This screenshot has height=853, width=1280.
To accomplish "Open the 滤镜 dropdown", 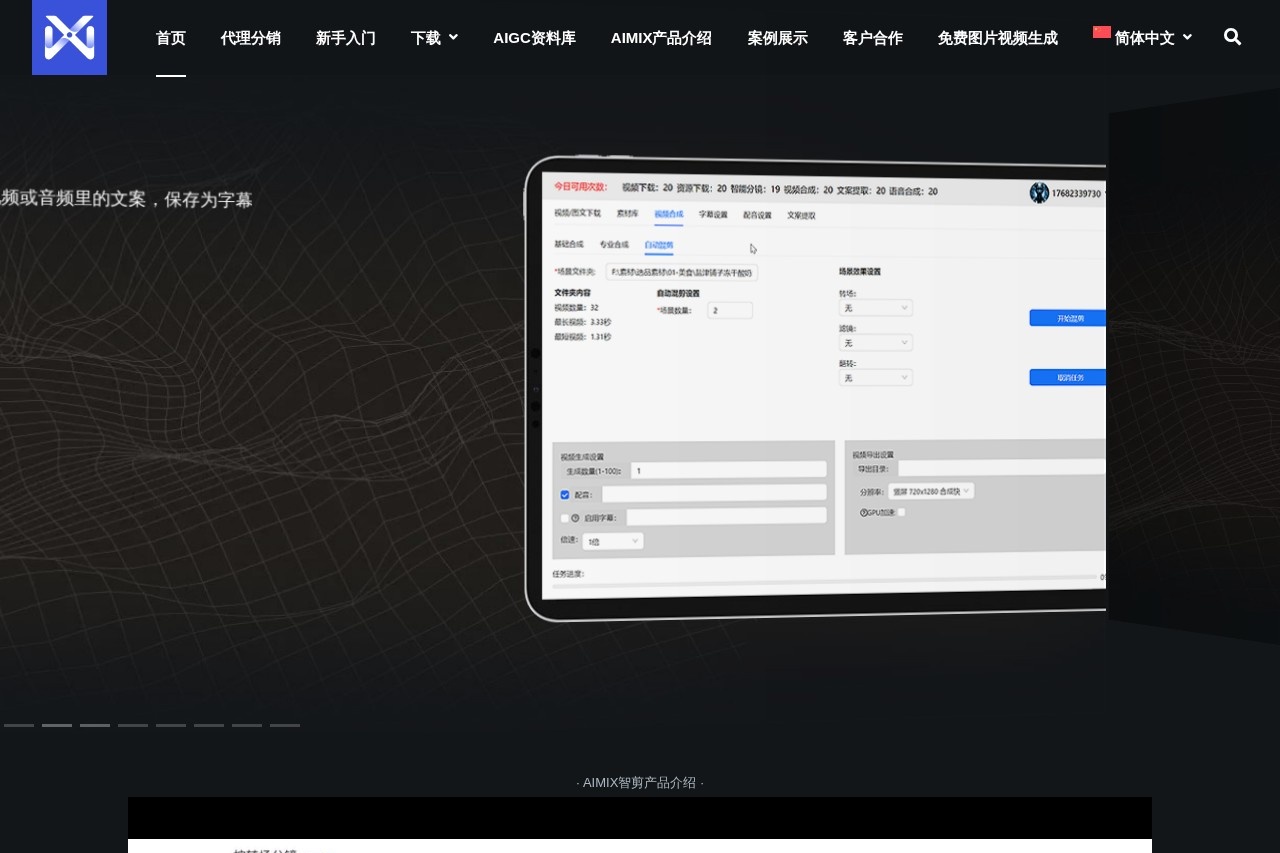I will (876, 343).
